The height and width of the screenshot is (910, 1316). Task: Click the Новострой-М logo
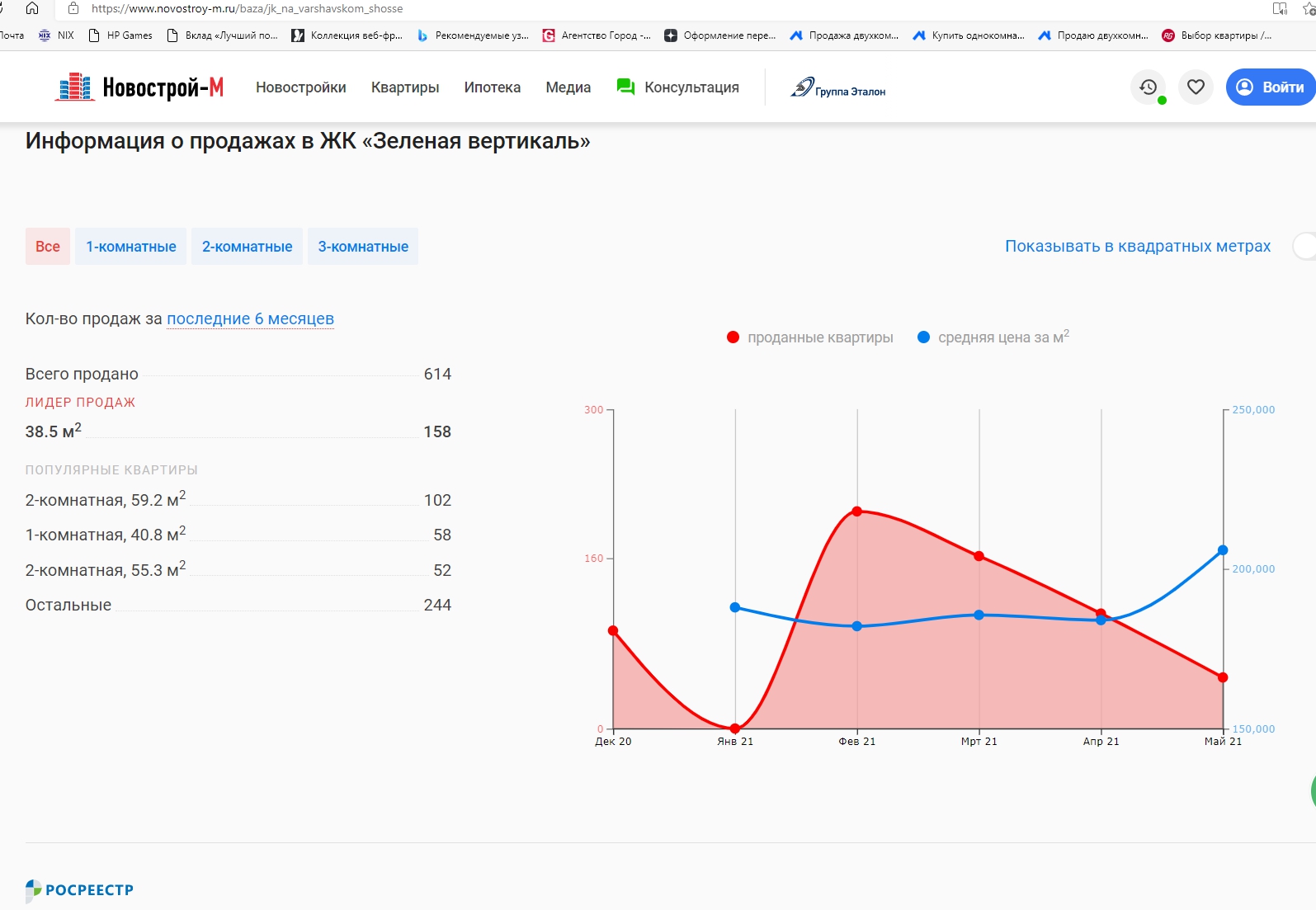tap(139, 87)
